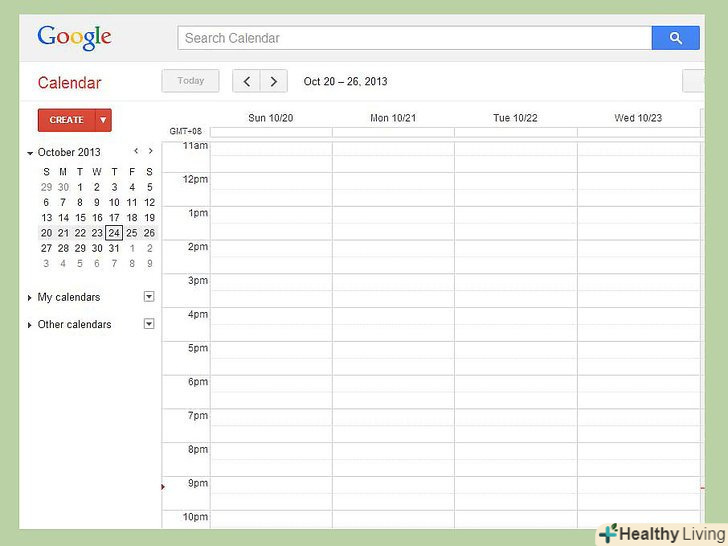Go to next week arrow
This screenshot has height=546, width=728.
point(274,81)
